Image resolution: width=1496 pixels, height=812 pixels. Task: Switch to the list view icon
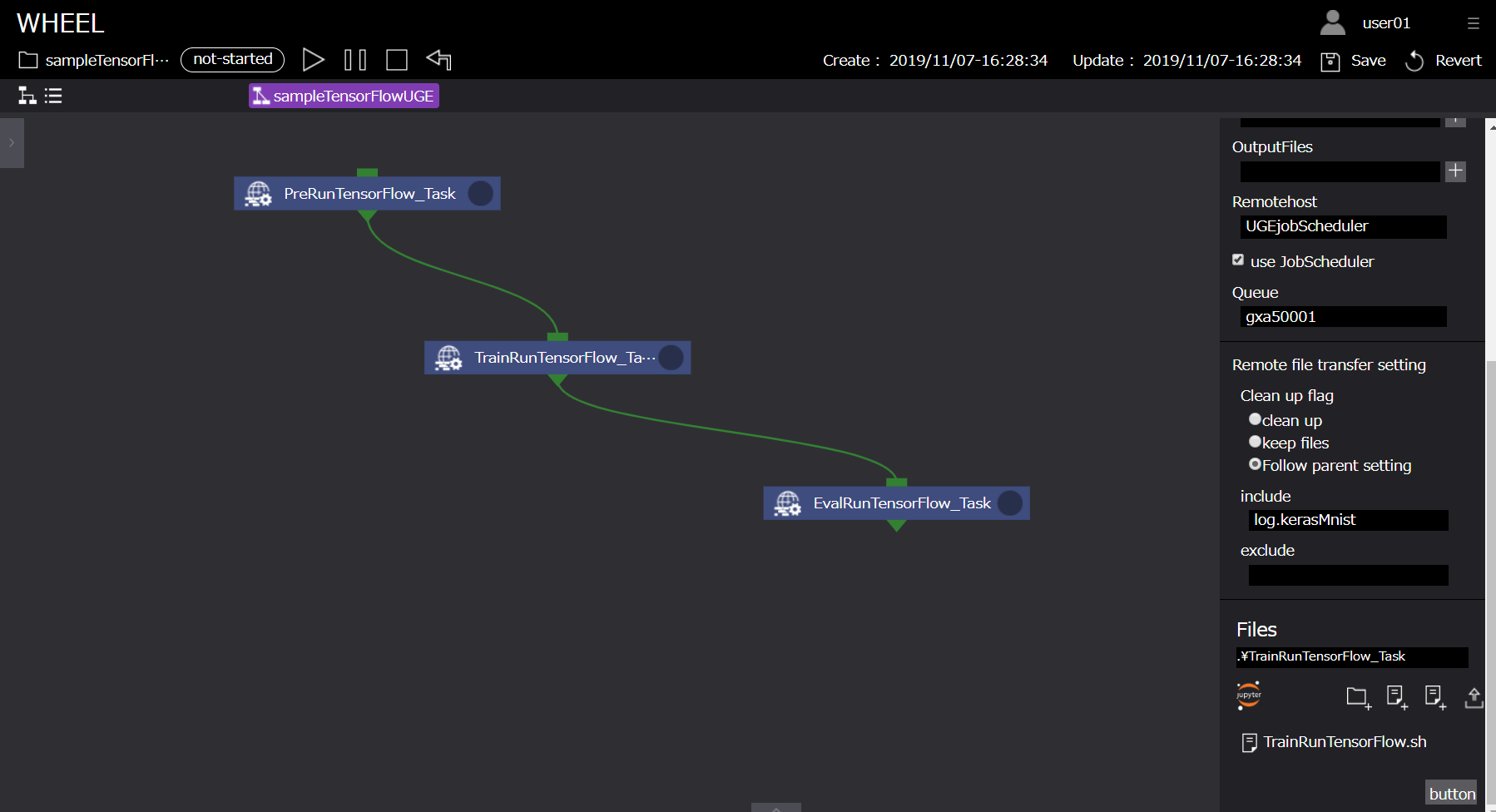click(x=53, y=96)
